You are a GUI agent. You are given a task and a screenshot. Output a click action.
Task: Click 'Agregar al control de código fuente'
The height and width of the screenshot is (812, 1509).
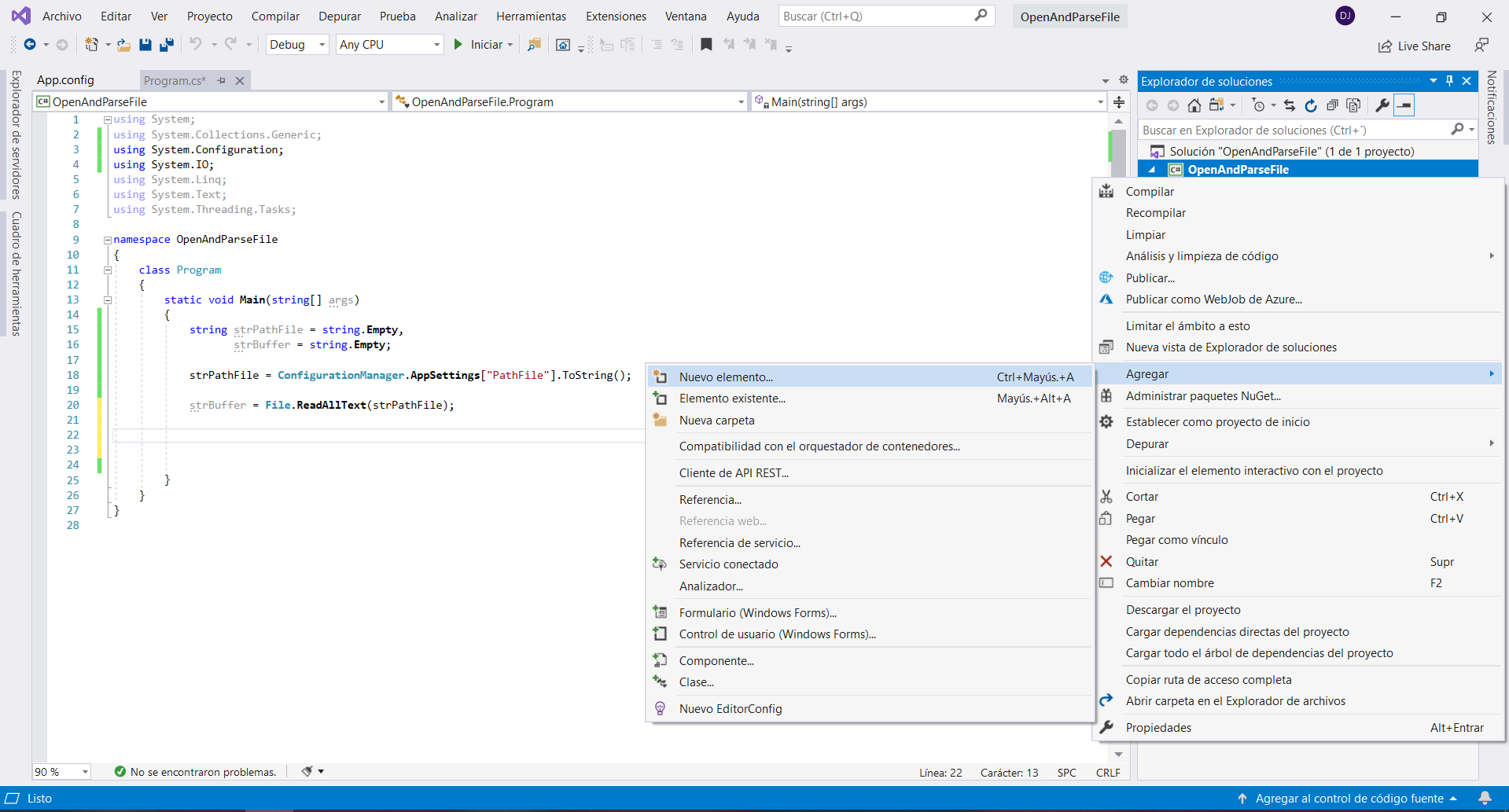pyautogui.click(x=1349, y=799)
